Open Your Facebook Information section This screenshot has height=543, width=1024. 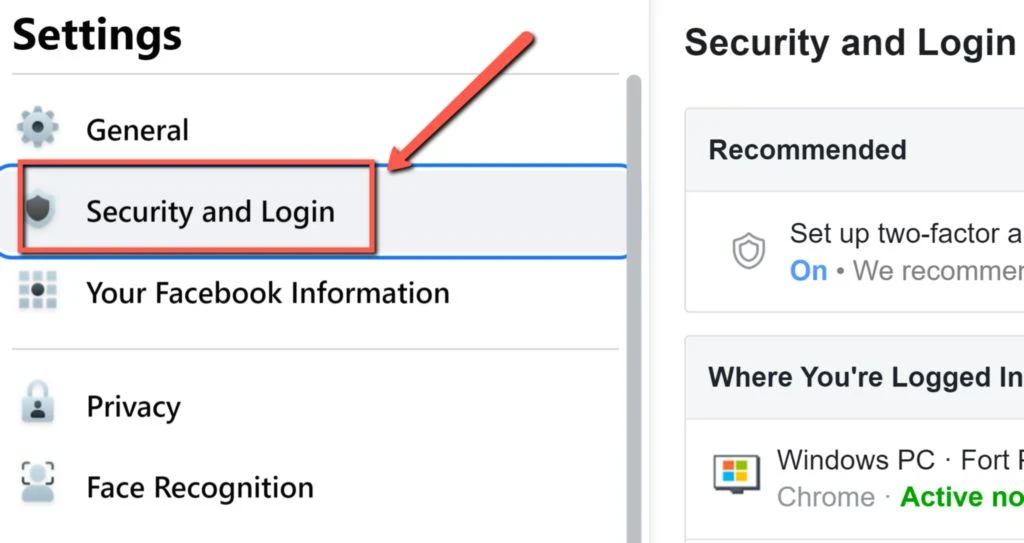click(268, 293)
